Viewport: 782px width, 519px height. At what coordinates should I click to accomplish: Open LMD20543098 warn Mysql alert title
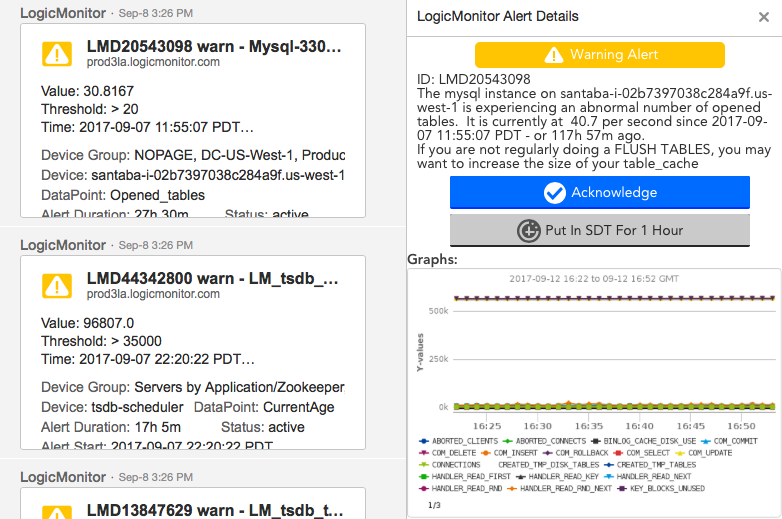point(214,46)
